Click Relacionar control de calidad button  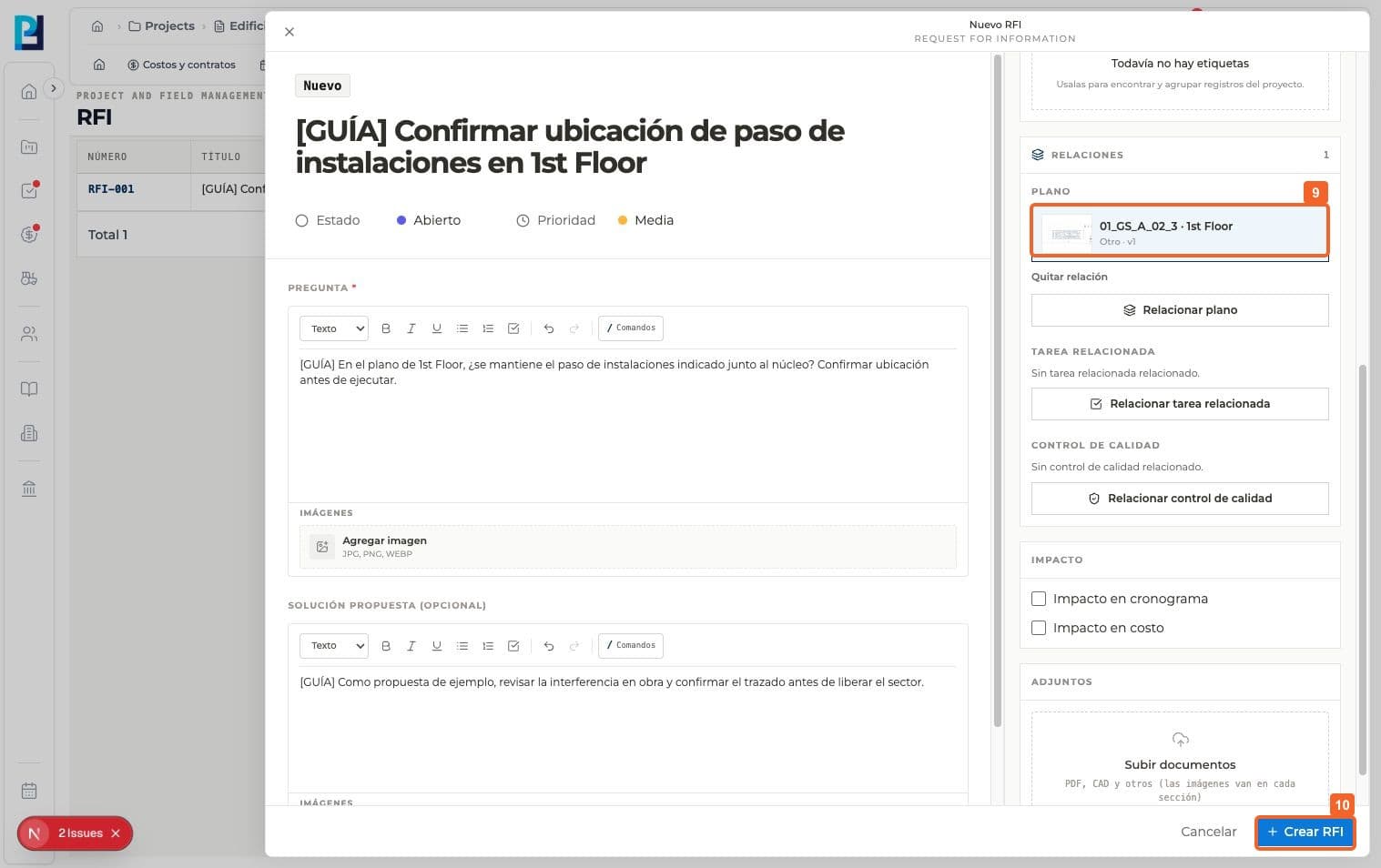coord(1180,499)
